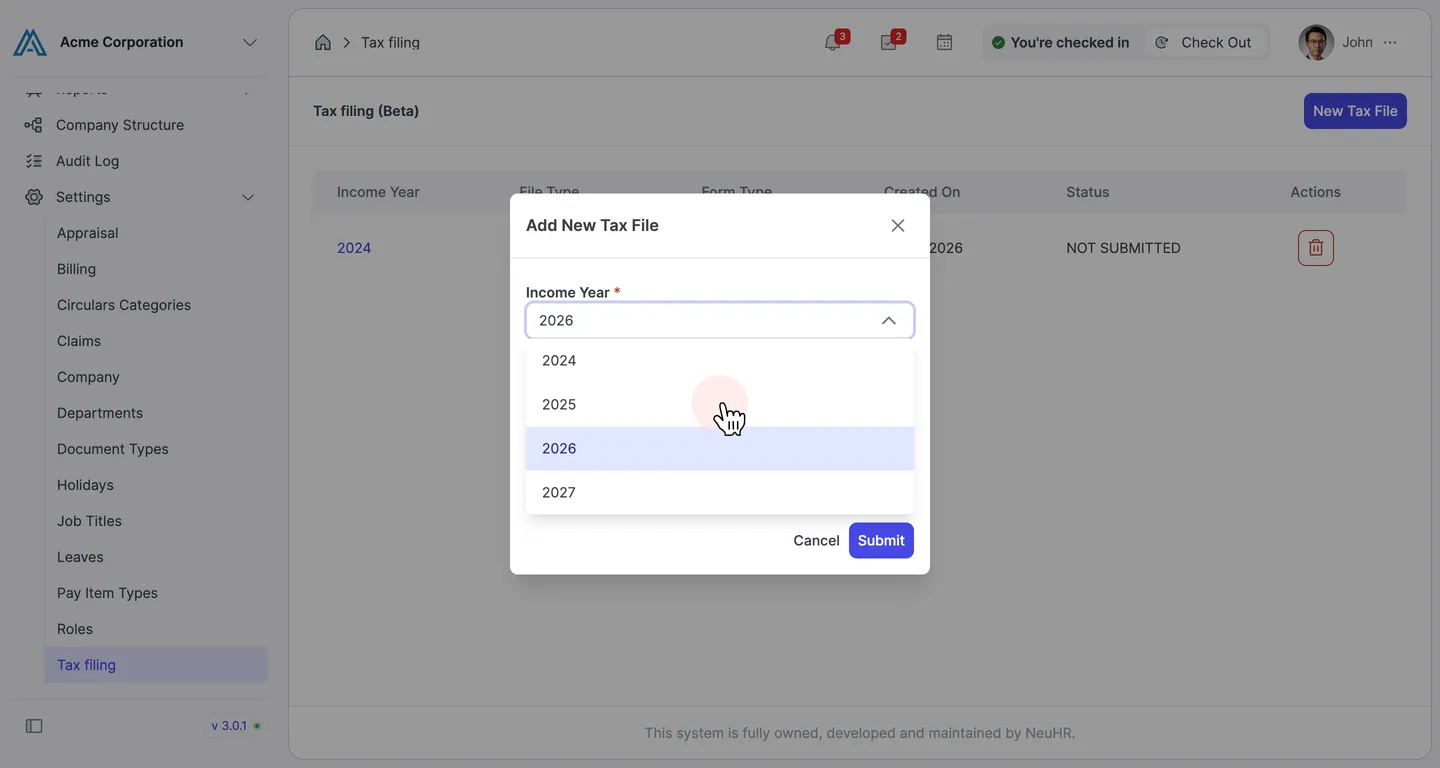The height and width of the screenshot is (768, 1440).
Task: Click the Company Structure icon
Action: [34, 125]
